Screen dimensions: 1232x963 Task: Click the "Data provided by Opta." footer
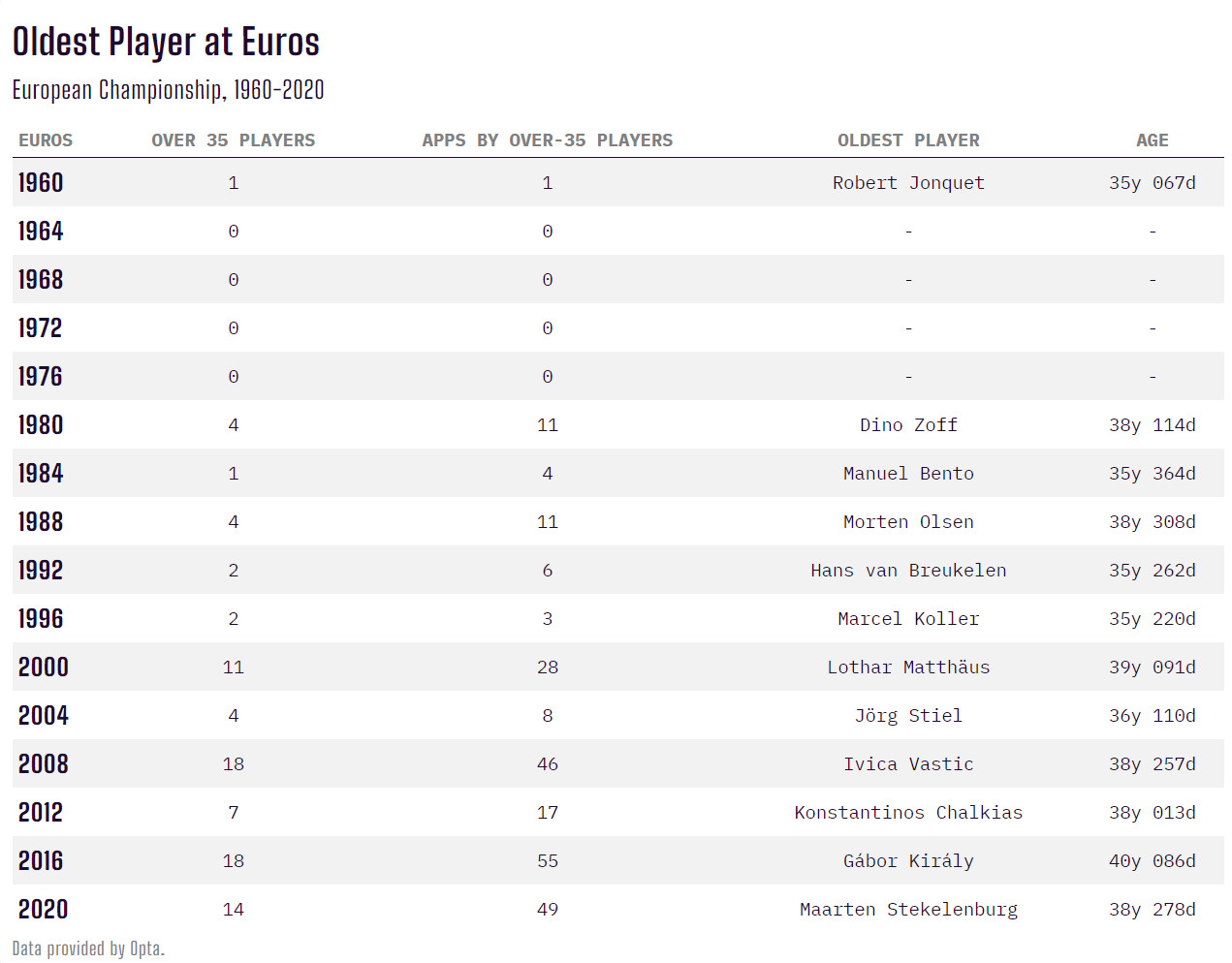point(88,948)
